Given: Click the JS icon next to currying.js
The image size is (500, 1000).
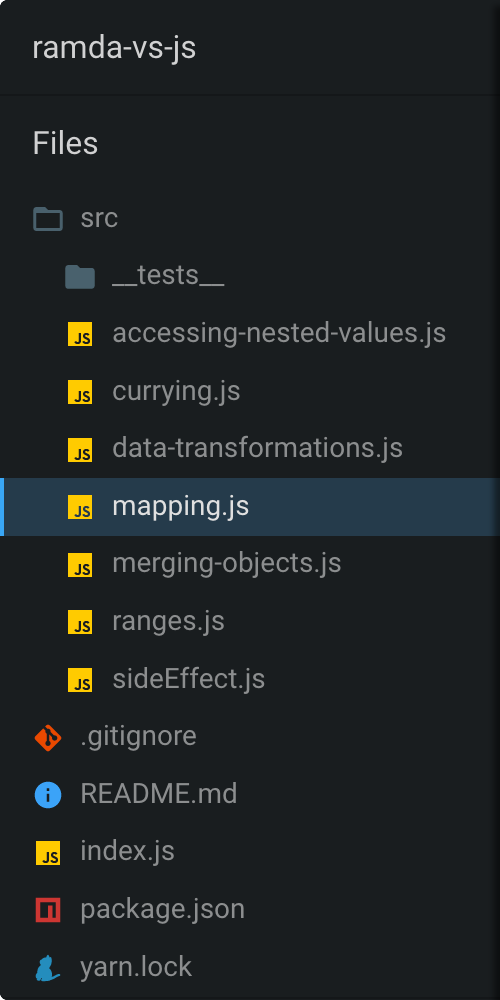Looking at the screenshot, I should (x=80, y=392).
